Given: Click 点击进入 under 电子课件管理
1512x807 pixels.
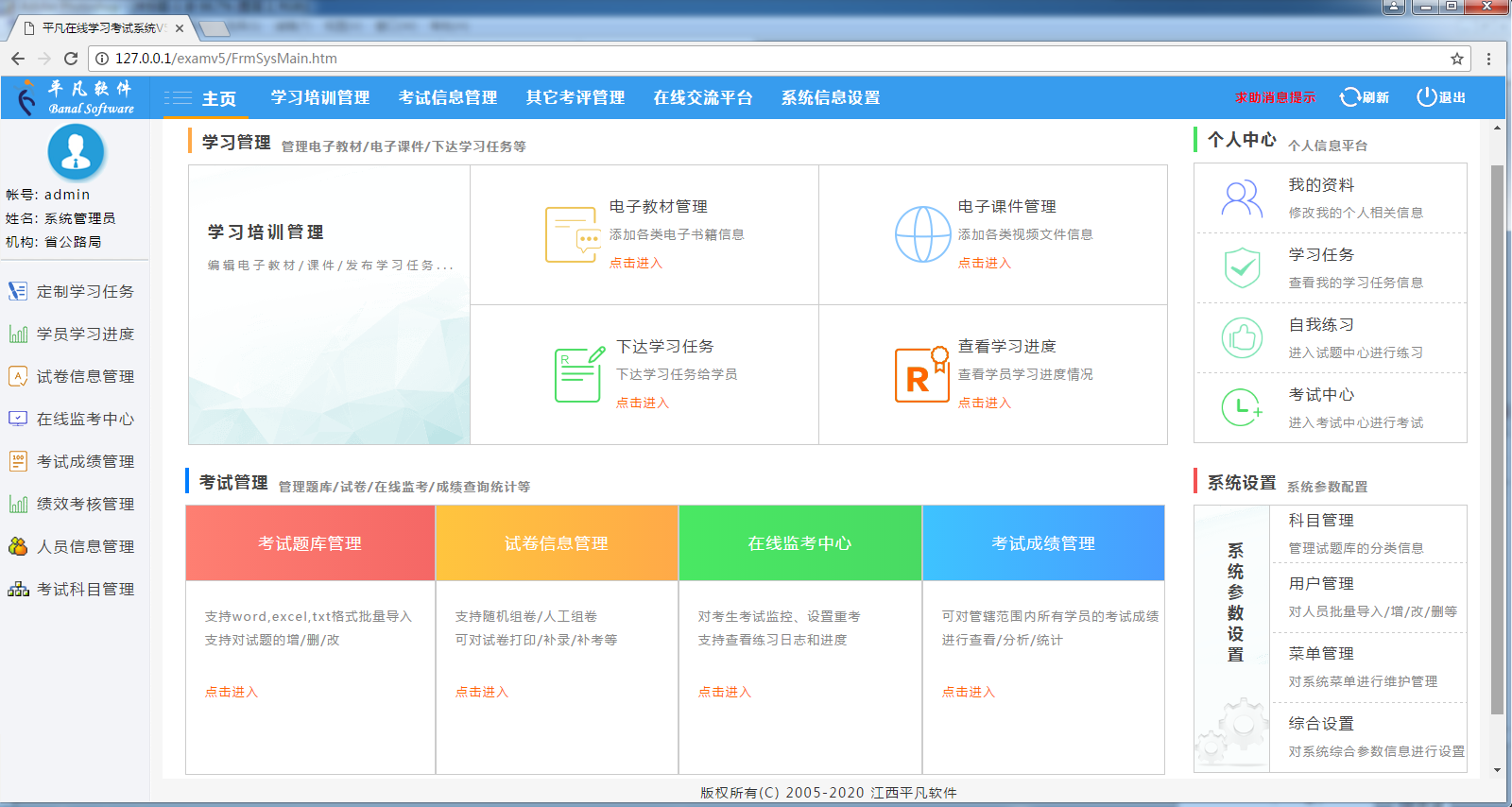Looking at the screenshot, I should click(x=985, y=263).
